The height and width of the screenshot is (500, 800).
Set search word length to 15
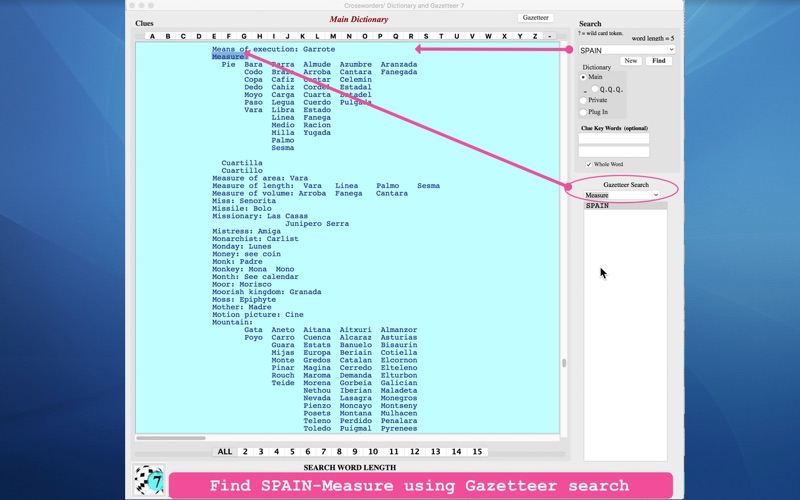[x=477, y=452]
